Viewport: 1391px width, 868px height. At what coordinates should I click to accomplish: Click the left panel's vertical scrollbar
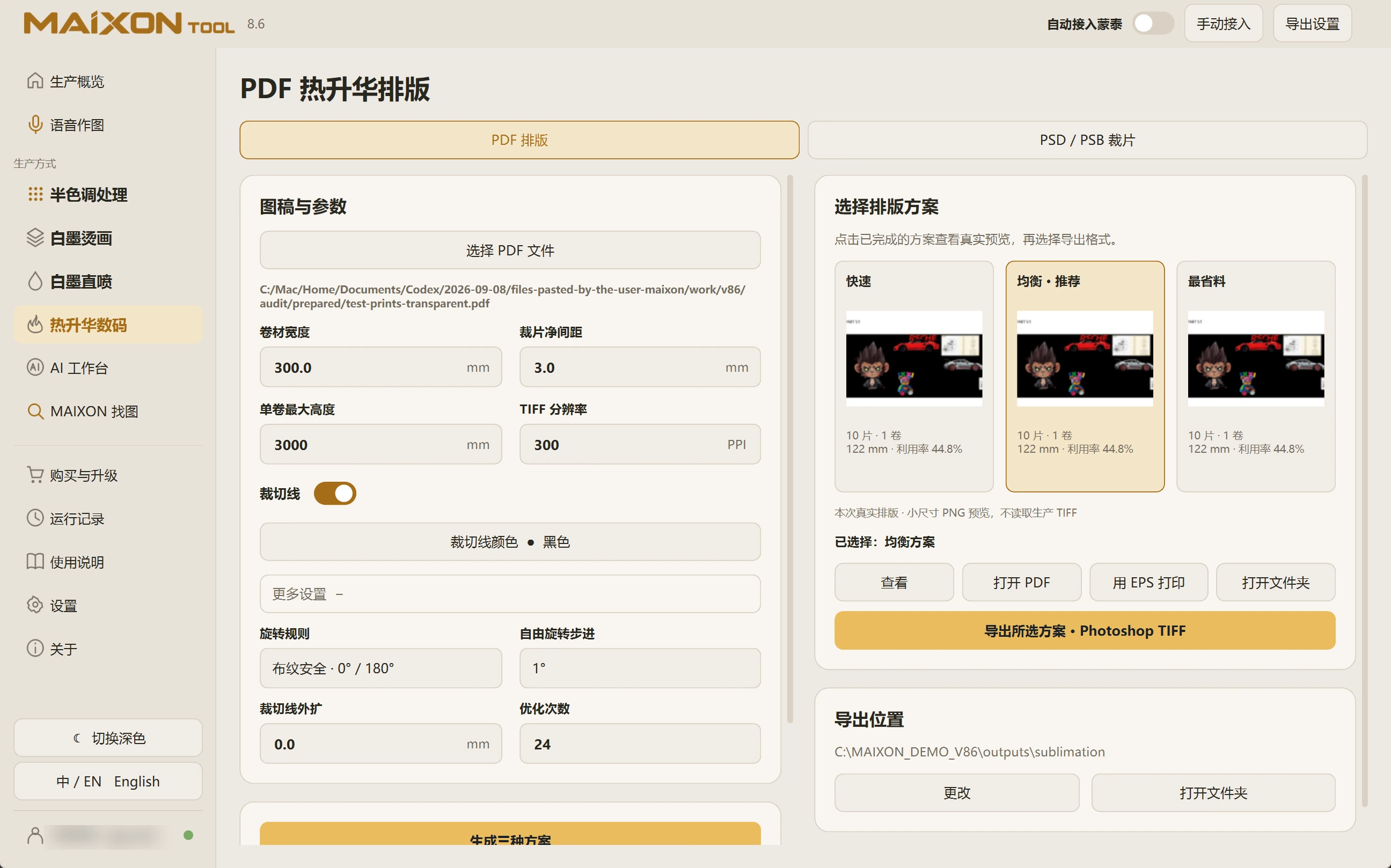pyautogui.click(x=790, y=449)
